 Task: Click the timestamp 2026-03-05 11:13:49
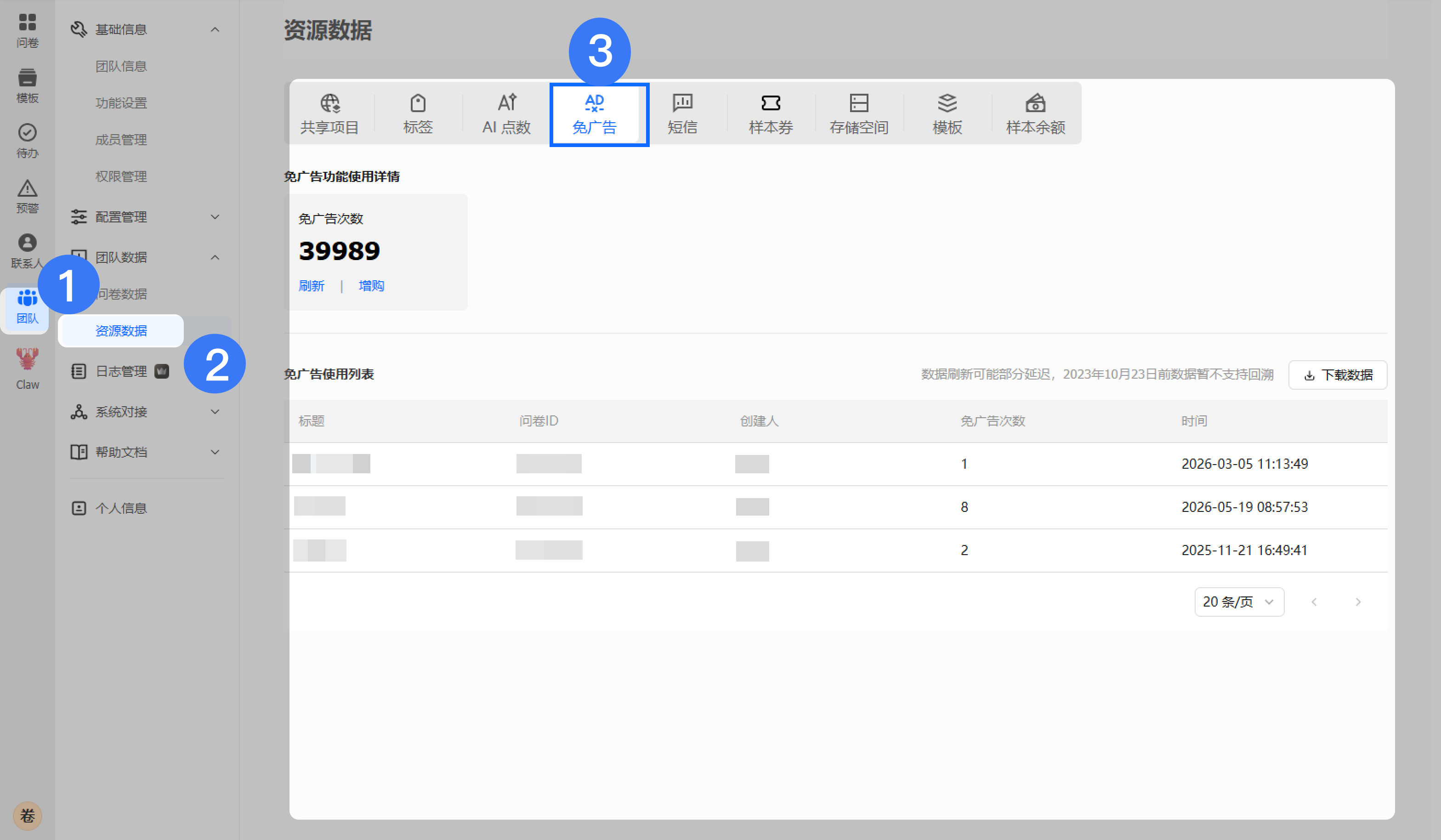point(1245,464)
